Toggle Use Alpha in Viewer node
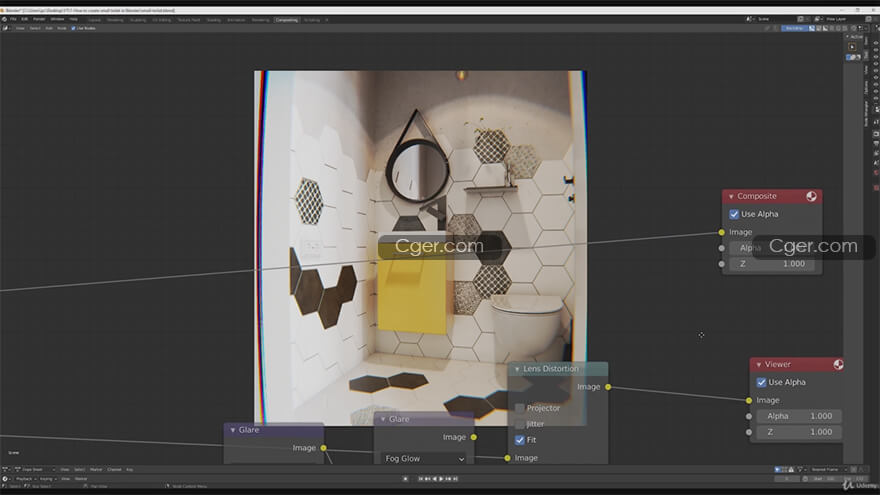Image resolution: width=880 pixels, height=495 pixels. (761, 382)
